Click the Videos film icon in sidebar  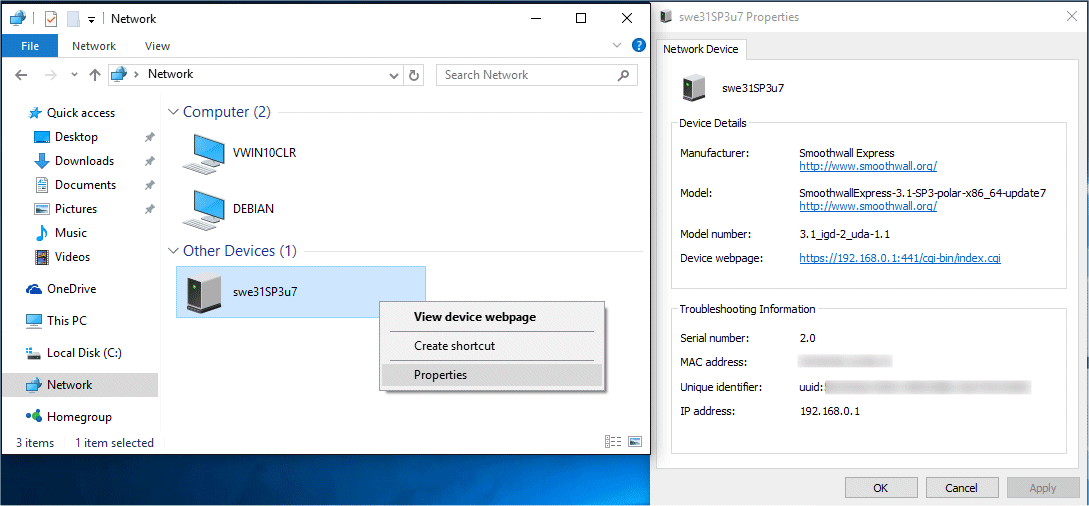click(42, 257)
